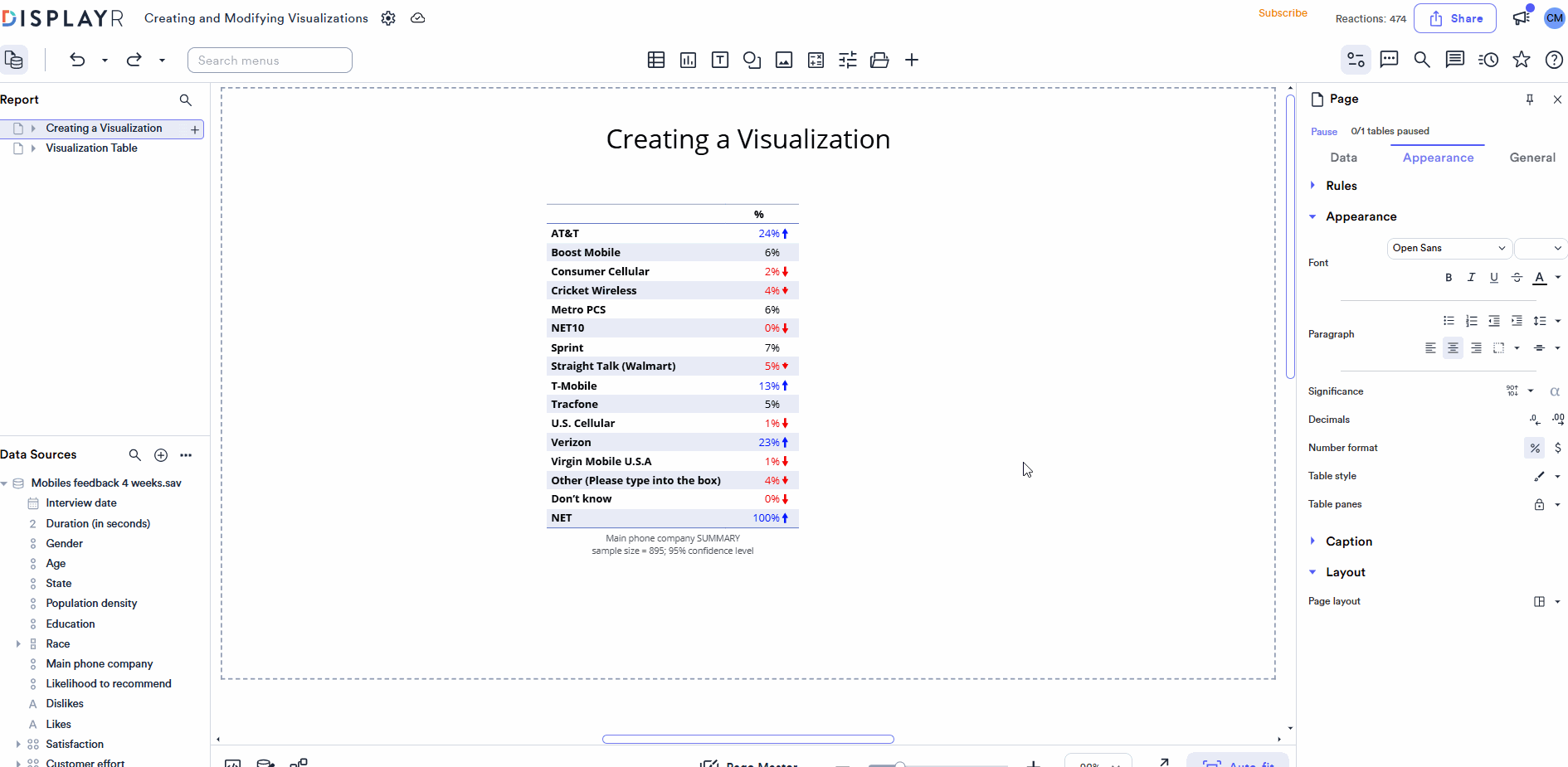
Task: Insert an image onto the page
Action: [784, 60]
